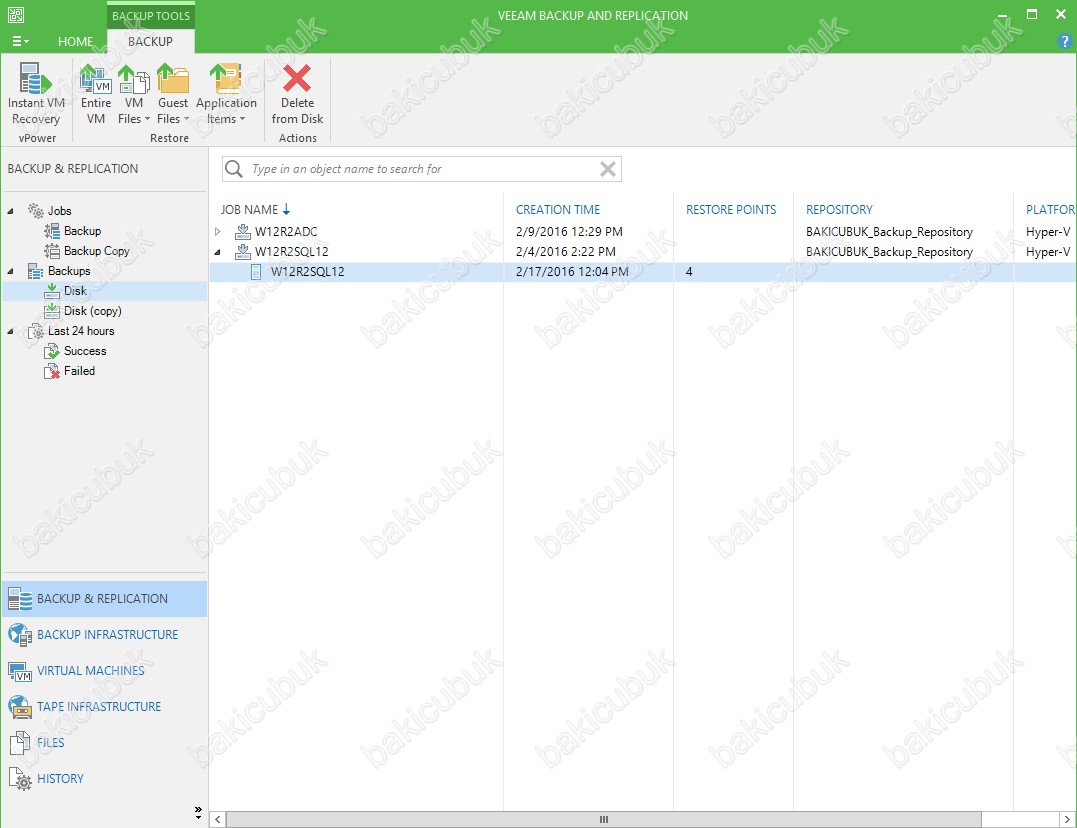Viewport: 1077px width, 828px height.
Task: Select Backup under Jobs
Action: 82,231
